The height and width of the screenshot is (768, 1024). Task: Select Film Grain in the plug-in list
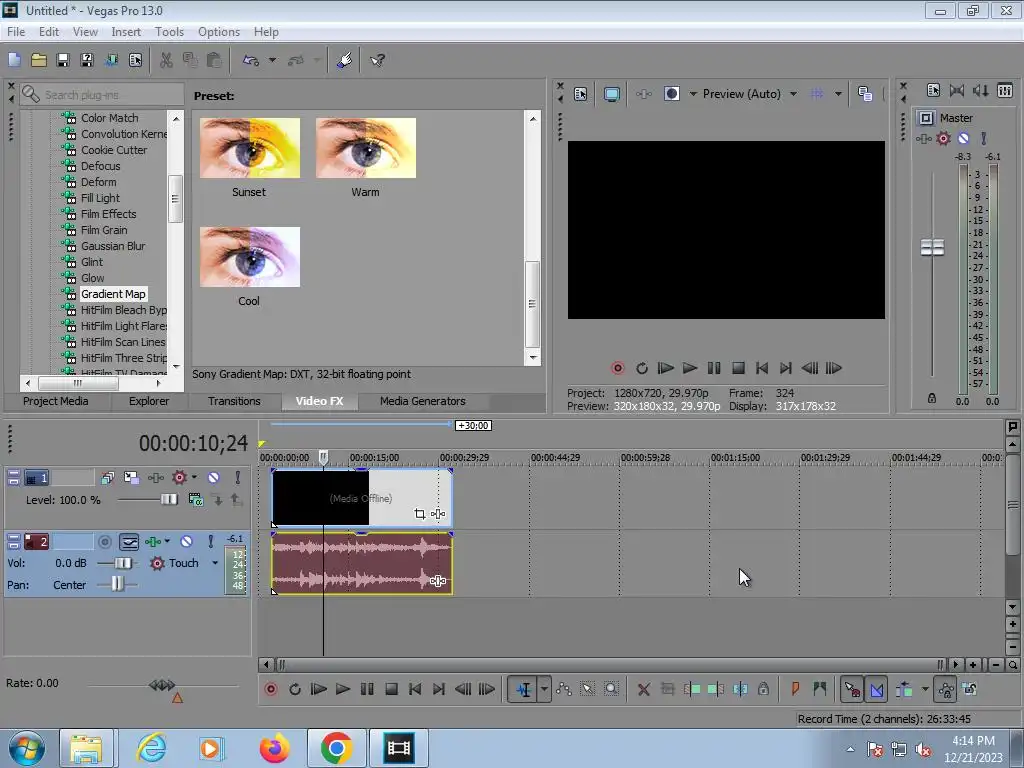point(104,230)
